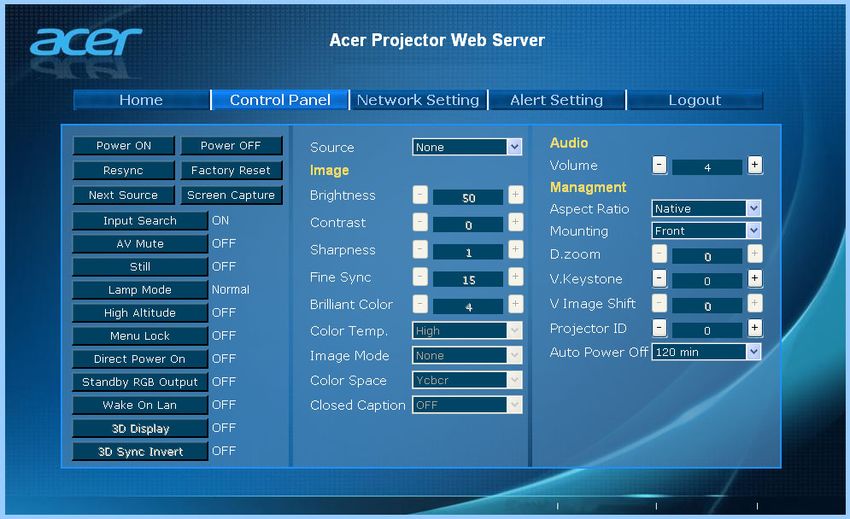850x519 pixels.
Task: Toggle Wake On Lan setting
Action: [140, 405]
